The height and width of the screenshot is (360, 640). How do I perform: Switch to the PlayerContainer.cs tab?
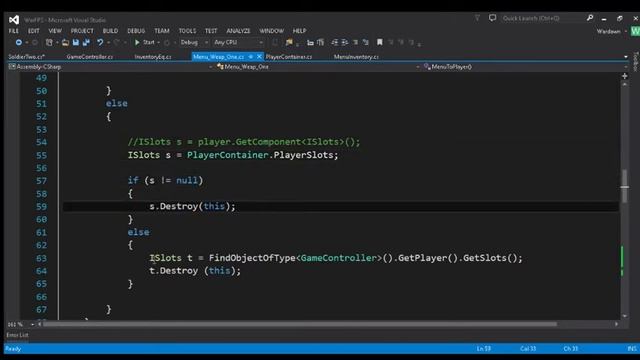click(289, 57)
